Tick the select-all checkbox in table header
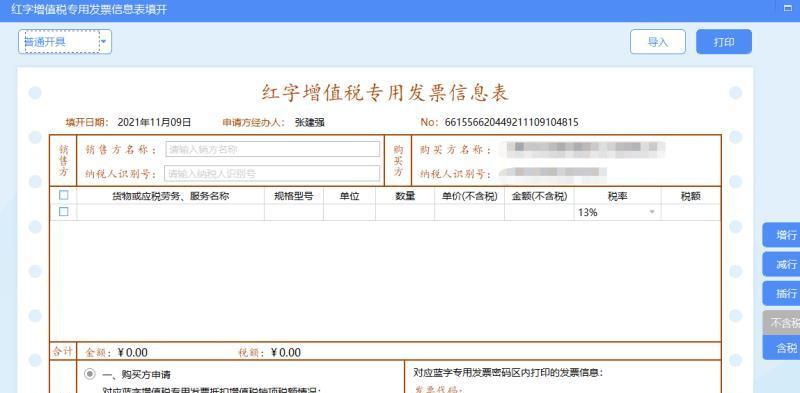 (x=64, y=195)
